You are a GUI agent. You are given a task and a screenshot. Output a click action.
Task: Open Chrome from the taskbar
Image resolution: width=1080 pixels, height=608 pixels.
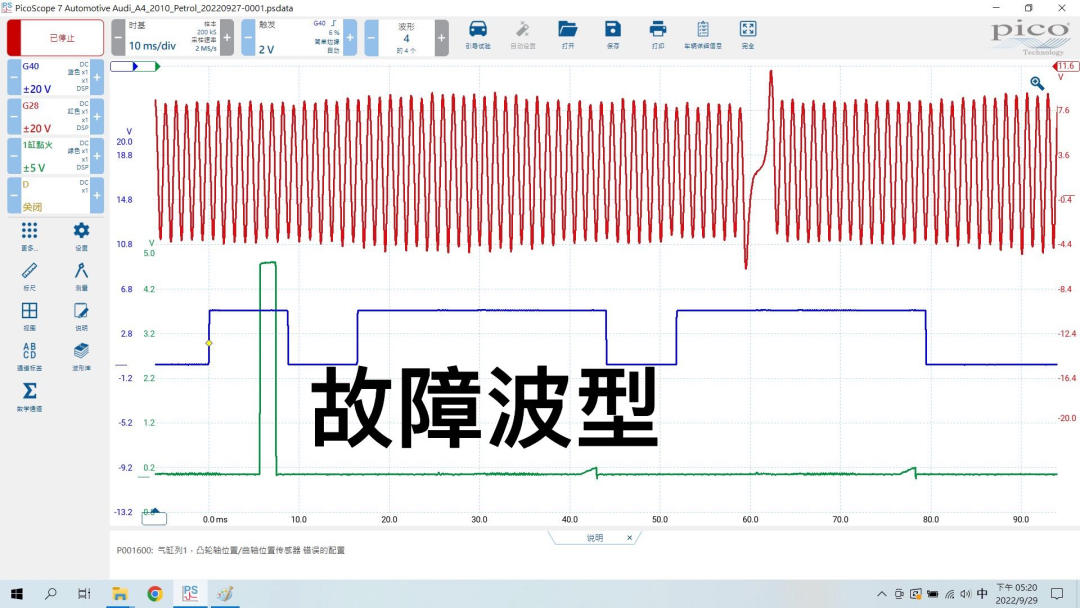pos(155,593)
